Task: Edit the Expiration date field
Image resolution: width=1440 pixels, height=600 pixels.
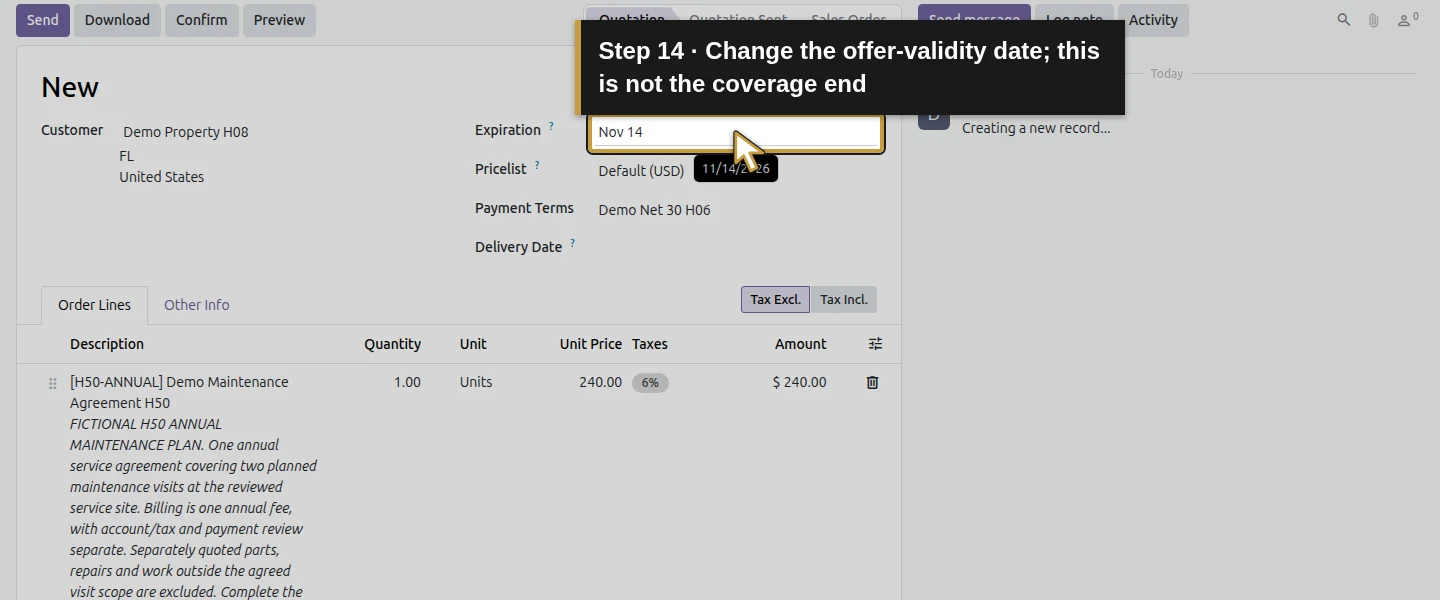Action: (x=736, y=132)
